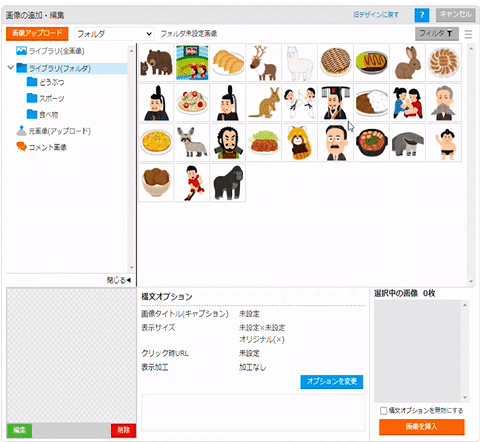Image resolution: width=480 pixels, height=442 pixels.
Task: Click the フィルタ filter button
Action: pyautogui.click(x=437, y=33)
